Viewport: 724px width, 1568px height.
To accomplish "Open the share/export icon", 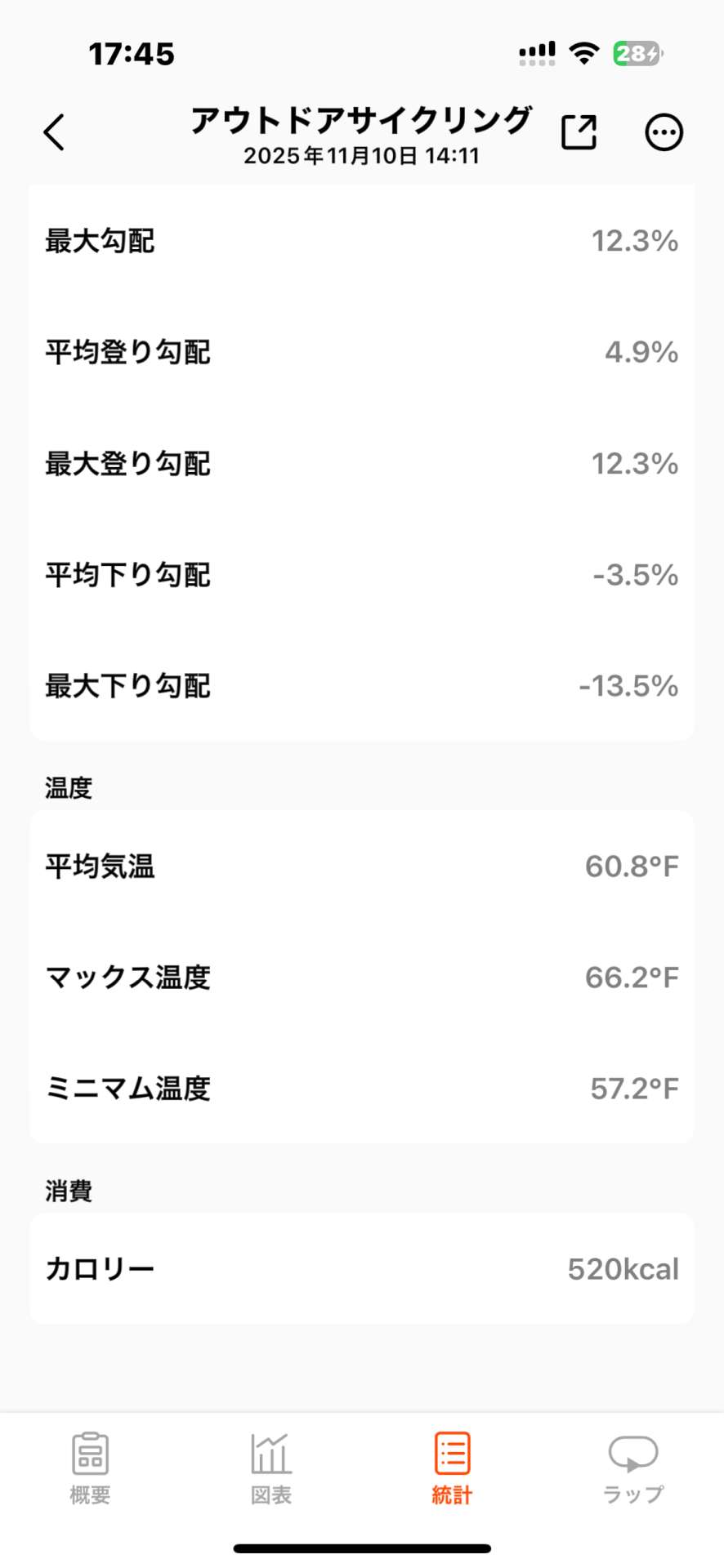I will pyautogui.click(x=579, y=132).
